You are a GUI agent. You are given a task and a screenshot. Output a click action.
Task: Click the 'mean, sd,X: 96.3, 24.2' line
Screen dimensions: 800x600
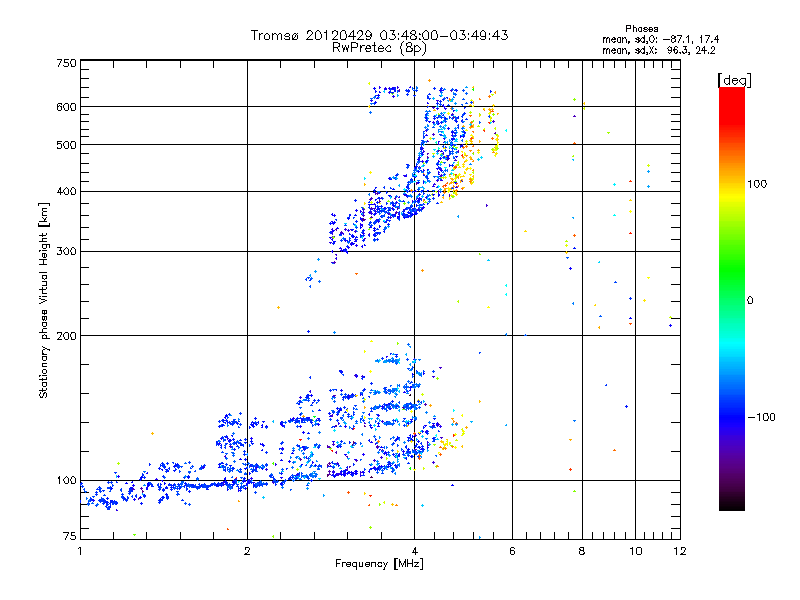(659, 50)
